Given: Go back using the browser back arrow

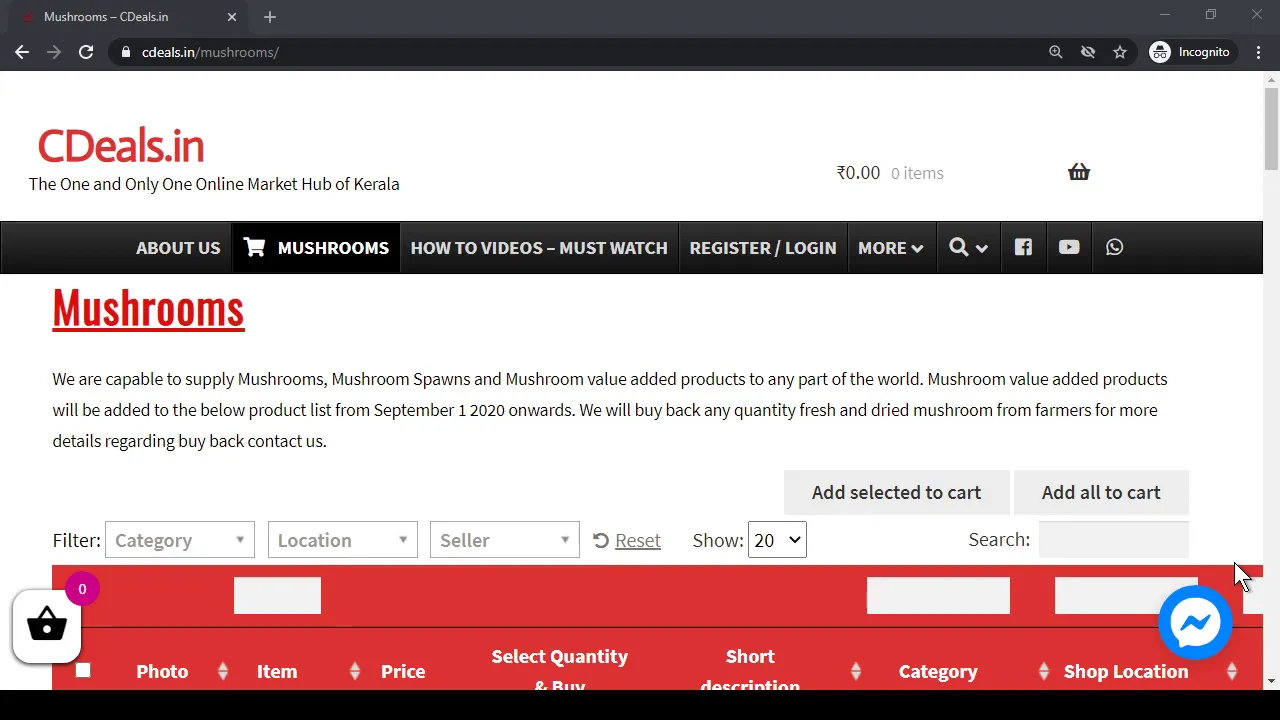Looking at the screenshot, I should click(22, 52).
